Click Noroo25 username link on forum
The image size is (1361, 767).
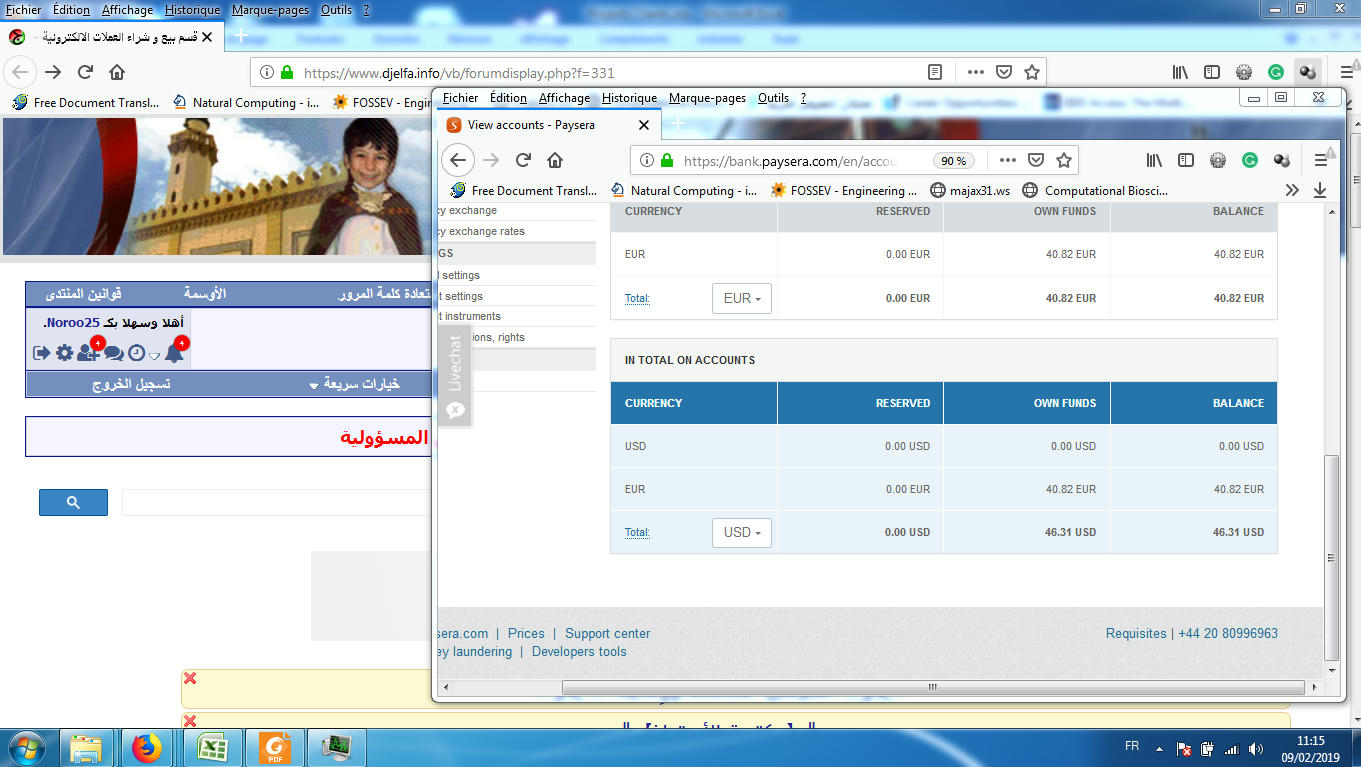71,323
